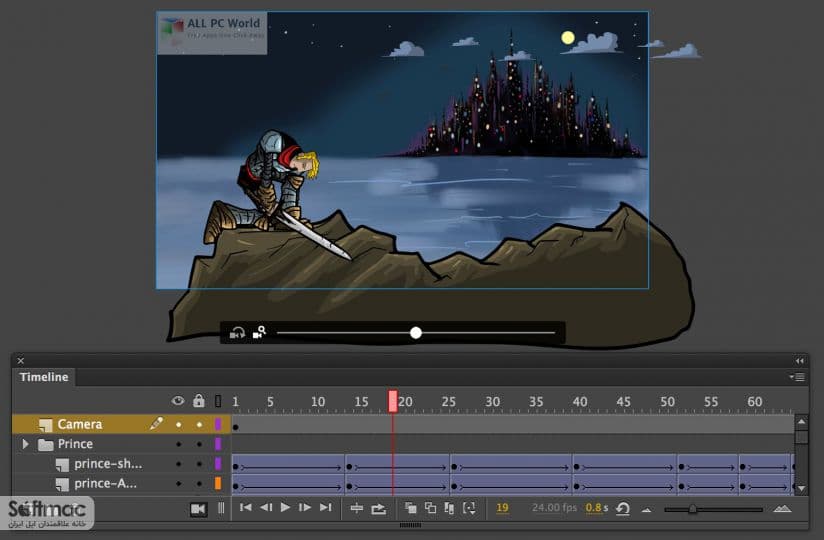The width and height of the screenshot is (824, 540).
Task: Open the modify markers menu
Action: tap(469, 508)
